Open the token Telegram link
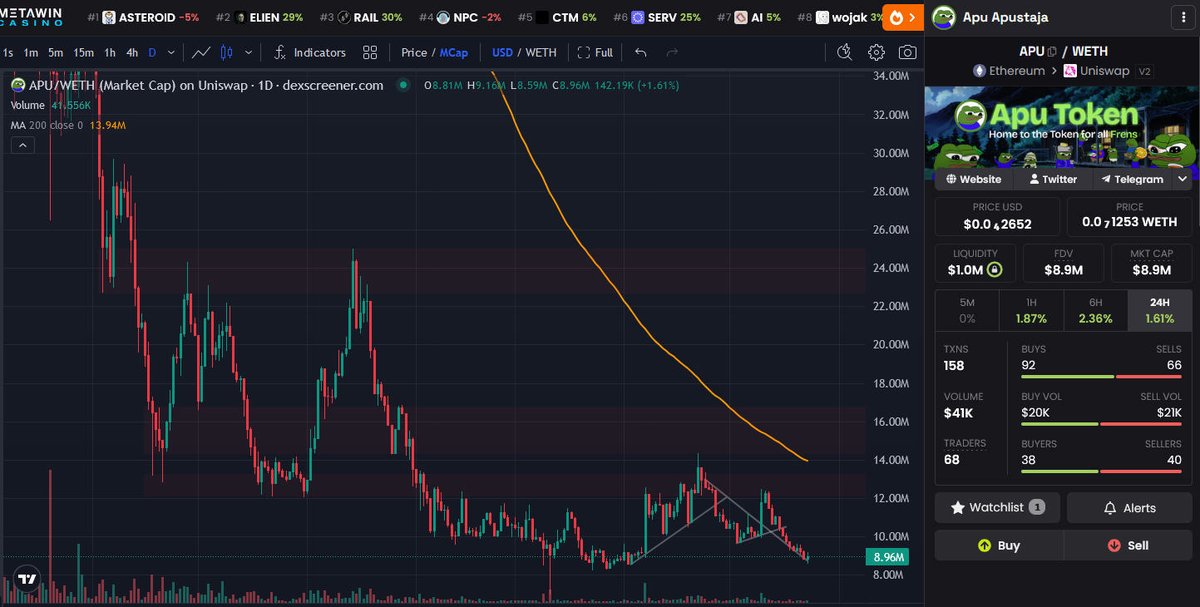 pyautogui.click(x=1132, y=179)
